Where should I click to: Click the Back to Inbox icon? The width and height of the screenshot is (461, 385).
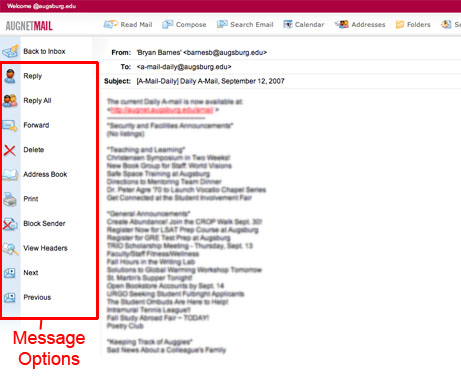[10, 51]
